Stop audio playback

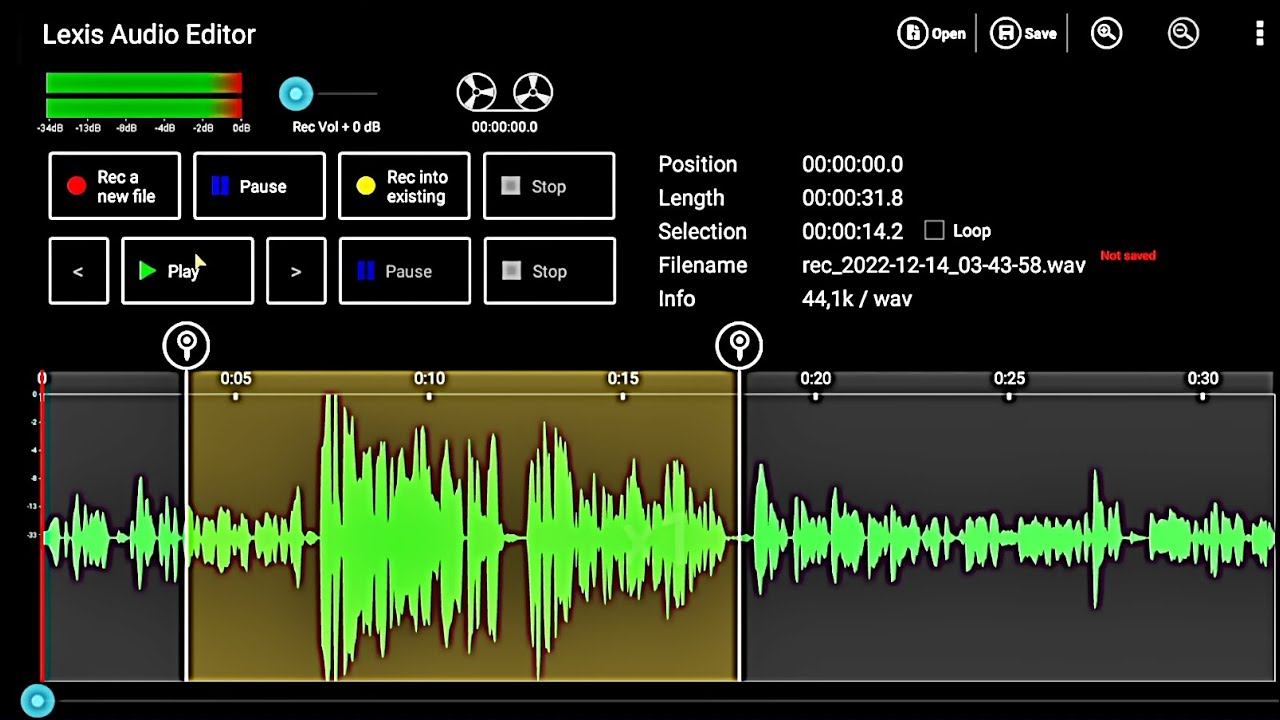(x=549, y=271)
